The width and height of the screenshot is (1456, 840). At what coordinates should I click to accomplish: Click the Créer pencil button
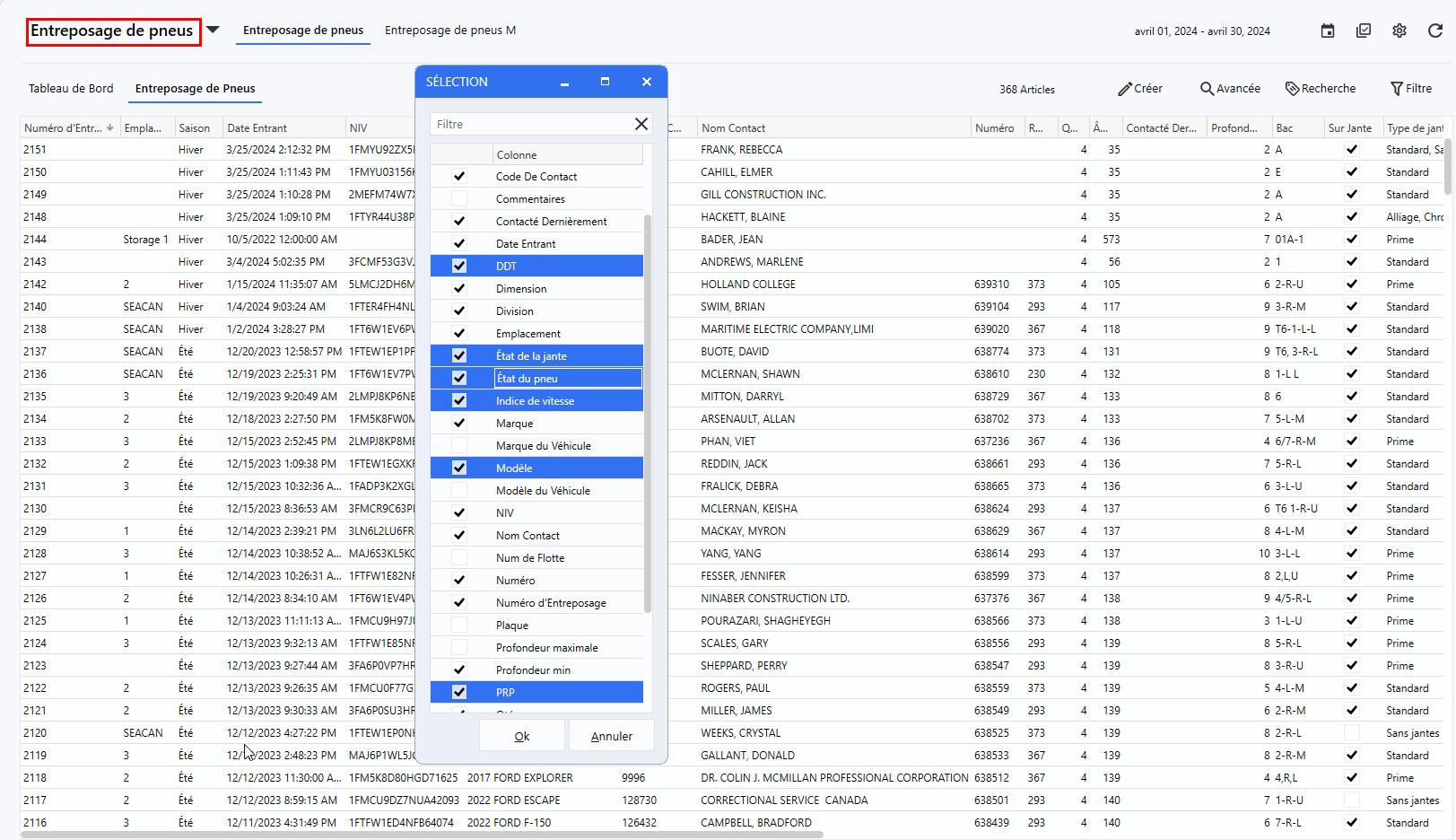1140,89
